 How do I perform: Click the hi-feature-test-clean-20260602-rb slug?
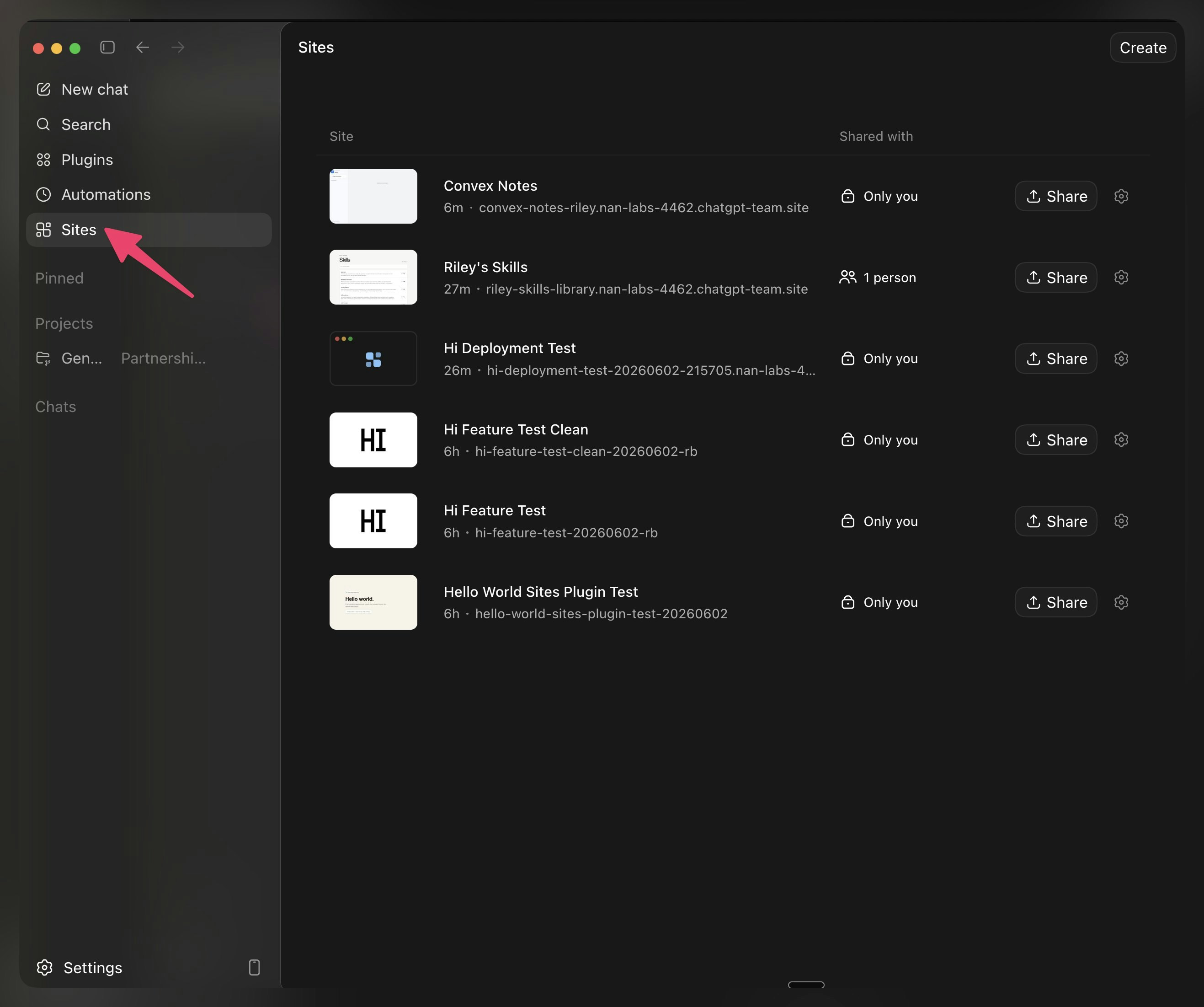586,451
